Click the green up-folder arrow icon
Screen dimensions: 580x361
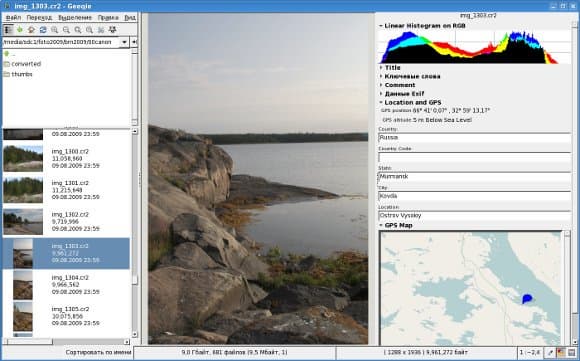20,30
